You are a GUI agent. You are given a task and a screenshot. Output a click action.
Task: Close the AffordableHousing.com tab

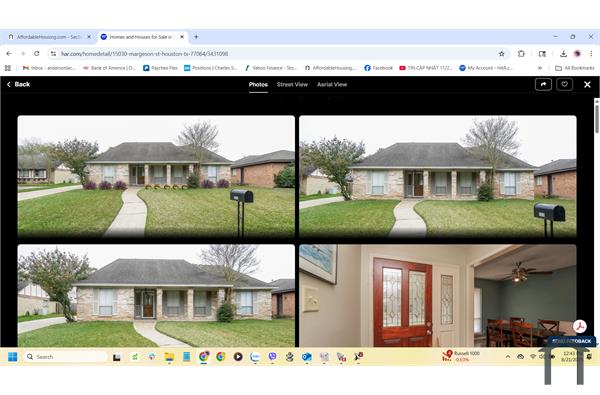coord(89,37)
